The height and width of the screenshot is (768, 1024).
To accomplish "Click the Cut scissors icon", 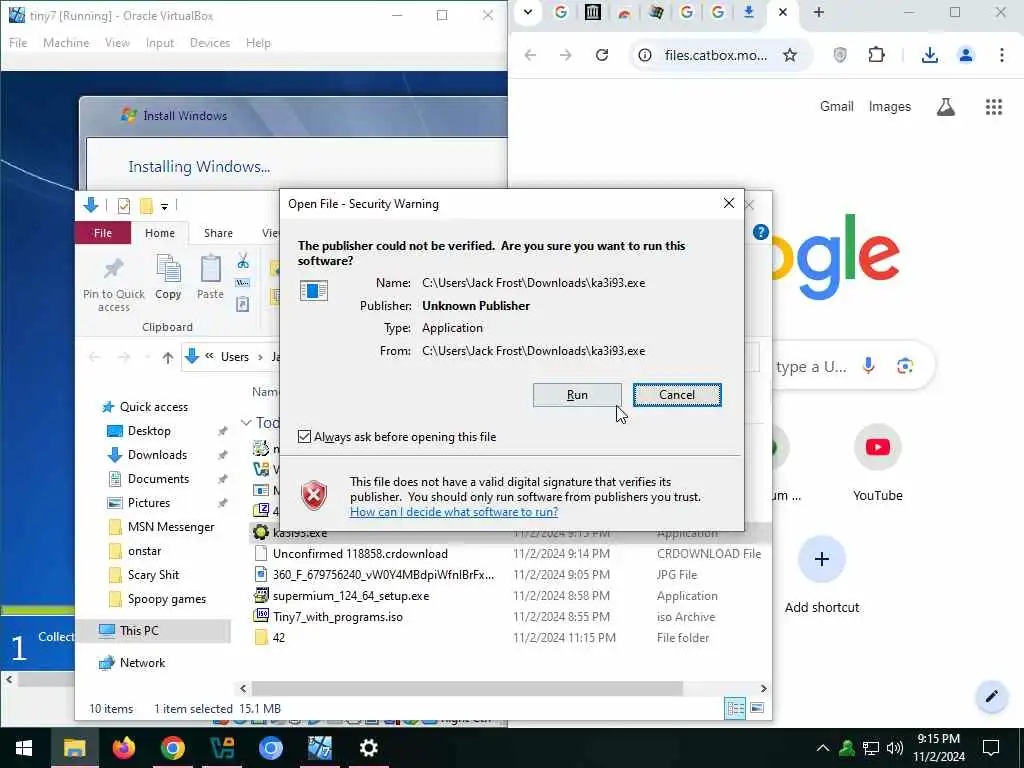I will (x=243, y=261).
